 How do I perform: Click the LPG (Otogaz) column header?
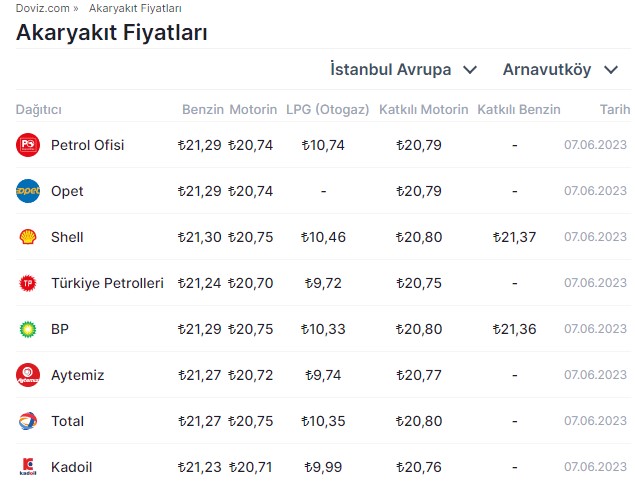coord(327,109)
